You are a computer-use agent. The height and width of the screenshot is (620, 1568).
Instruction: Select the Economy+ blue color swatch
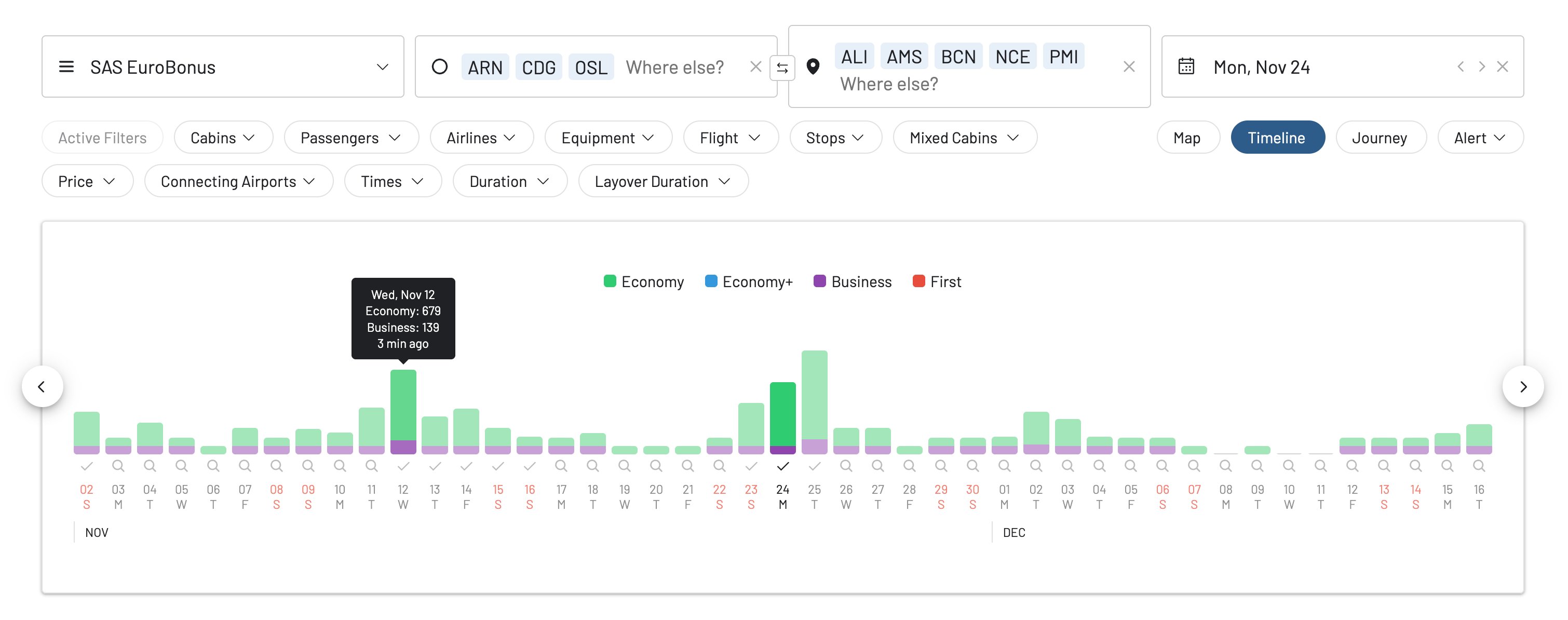click(710, 281)
